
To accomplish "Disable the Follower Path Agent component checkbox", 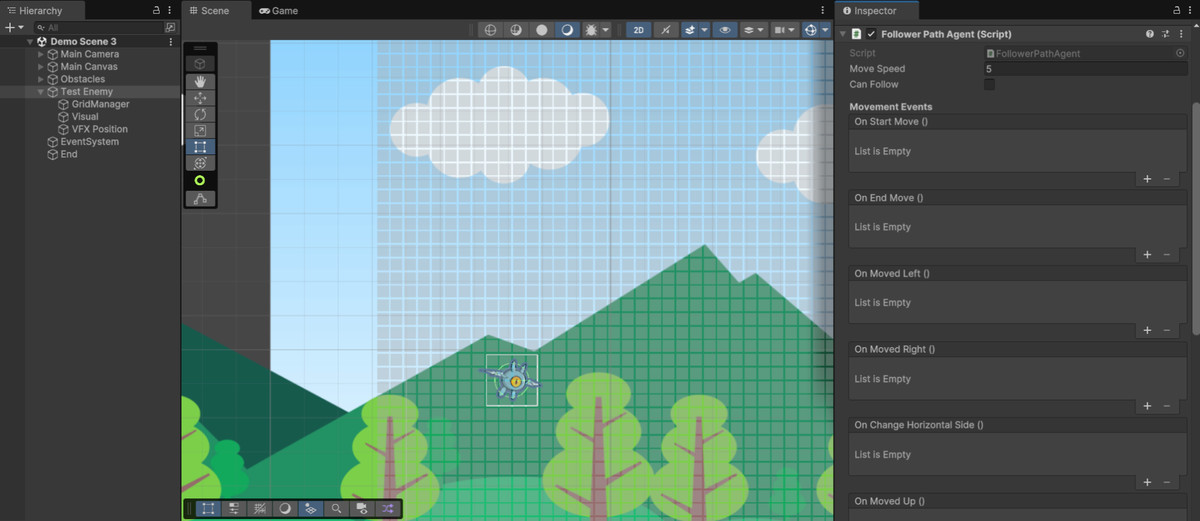I will click(x=871, y=34).
